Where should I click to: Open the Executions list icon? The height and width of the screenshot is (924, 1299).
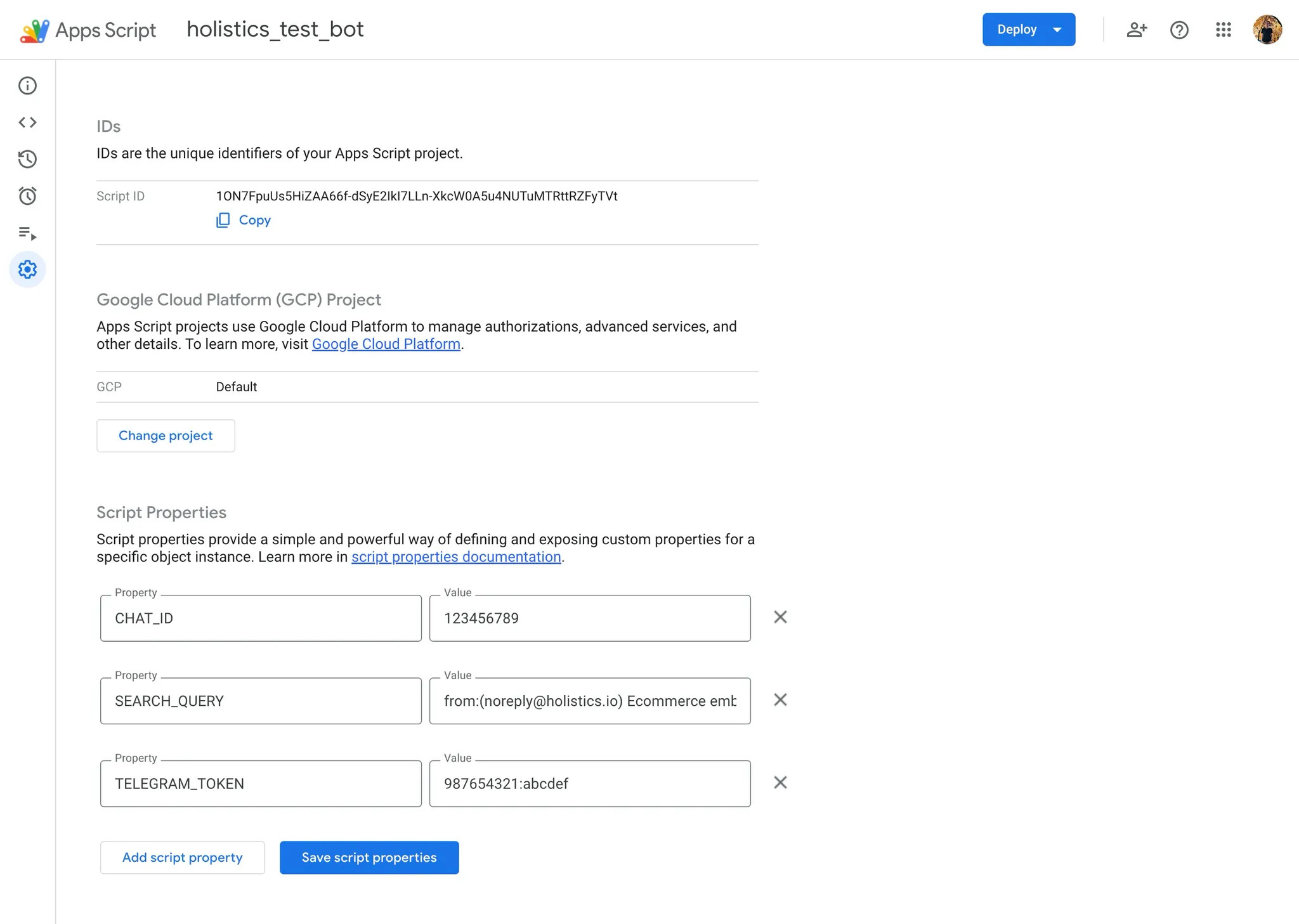(x=27, y=233)
